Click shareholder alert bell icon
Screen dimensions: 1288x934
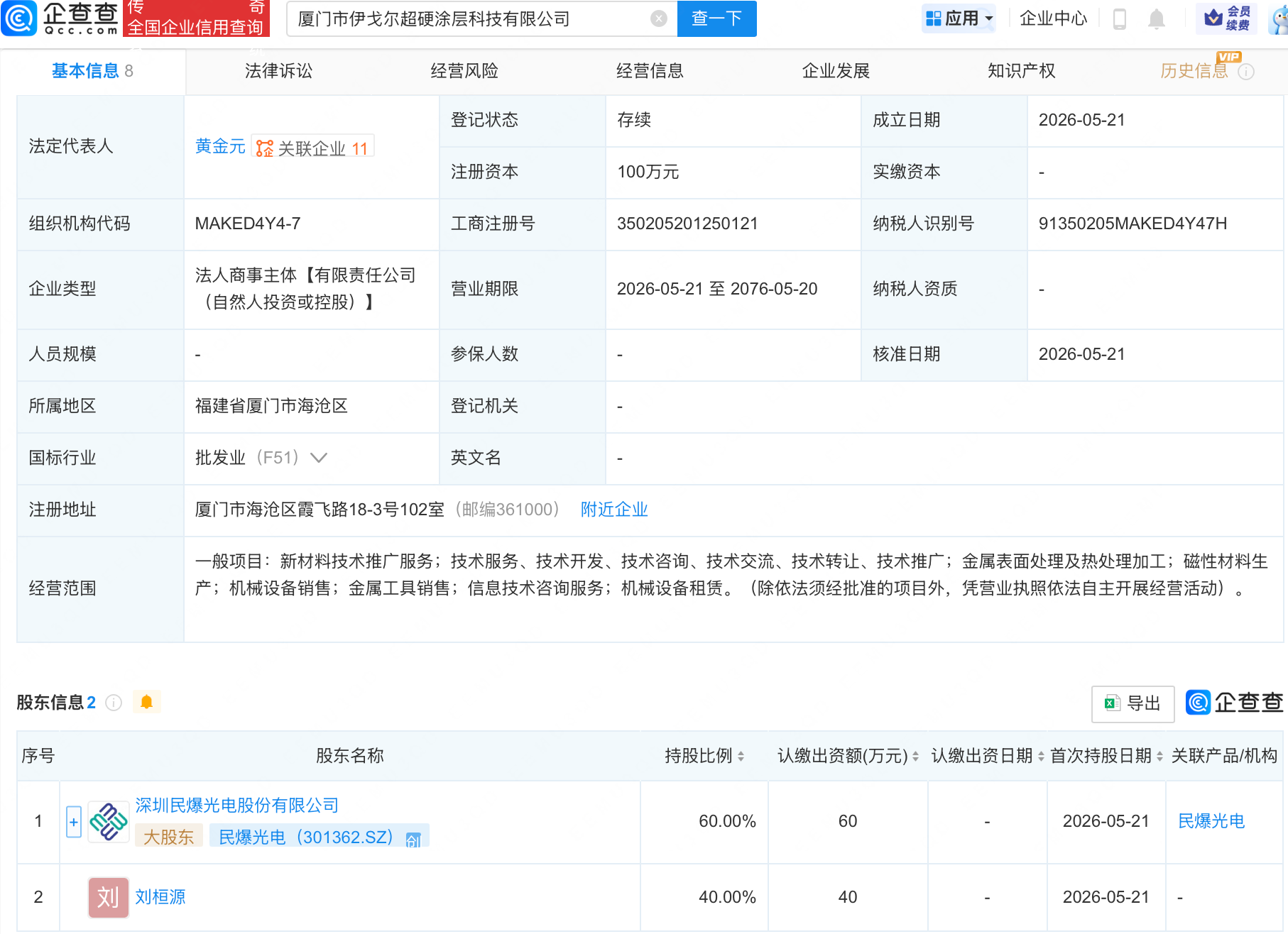click(x=147, y=702)
